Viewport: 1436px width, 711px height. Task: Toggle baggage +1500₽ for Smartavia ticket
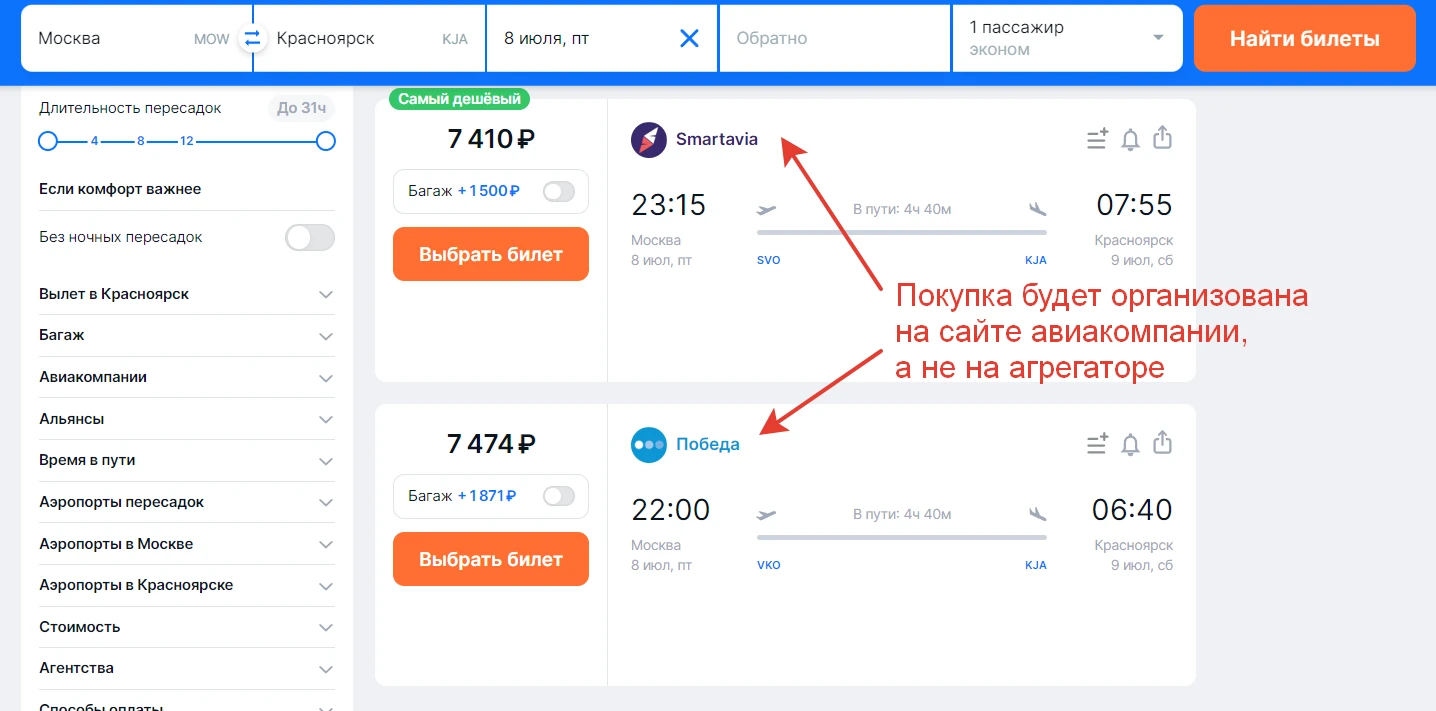558,191
